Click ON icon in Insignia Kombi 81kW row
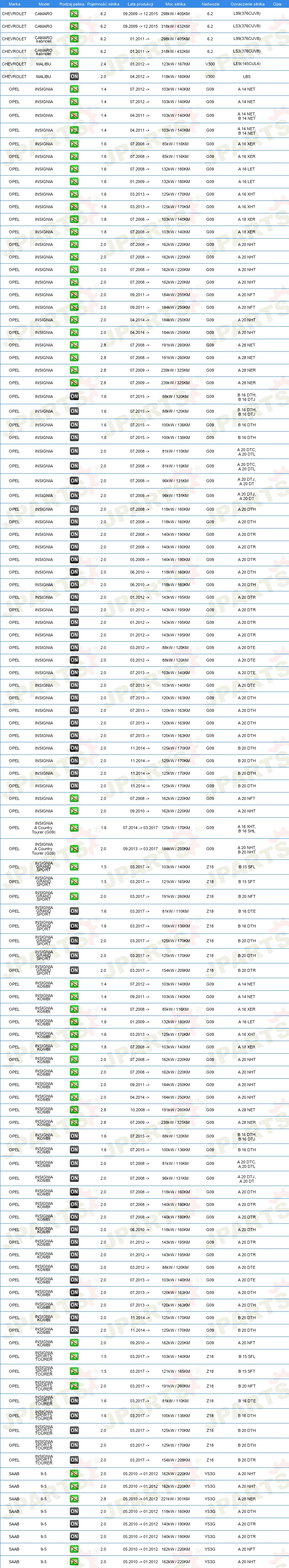 pyautogui.click(x=74, y=1163)
